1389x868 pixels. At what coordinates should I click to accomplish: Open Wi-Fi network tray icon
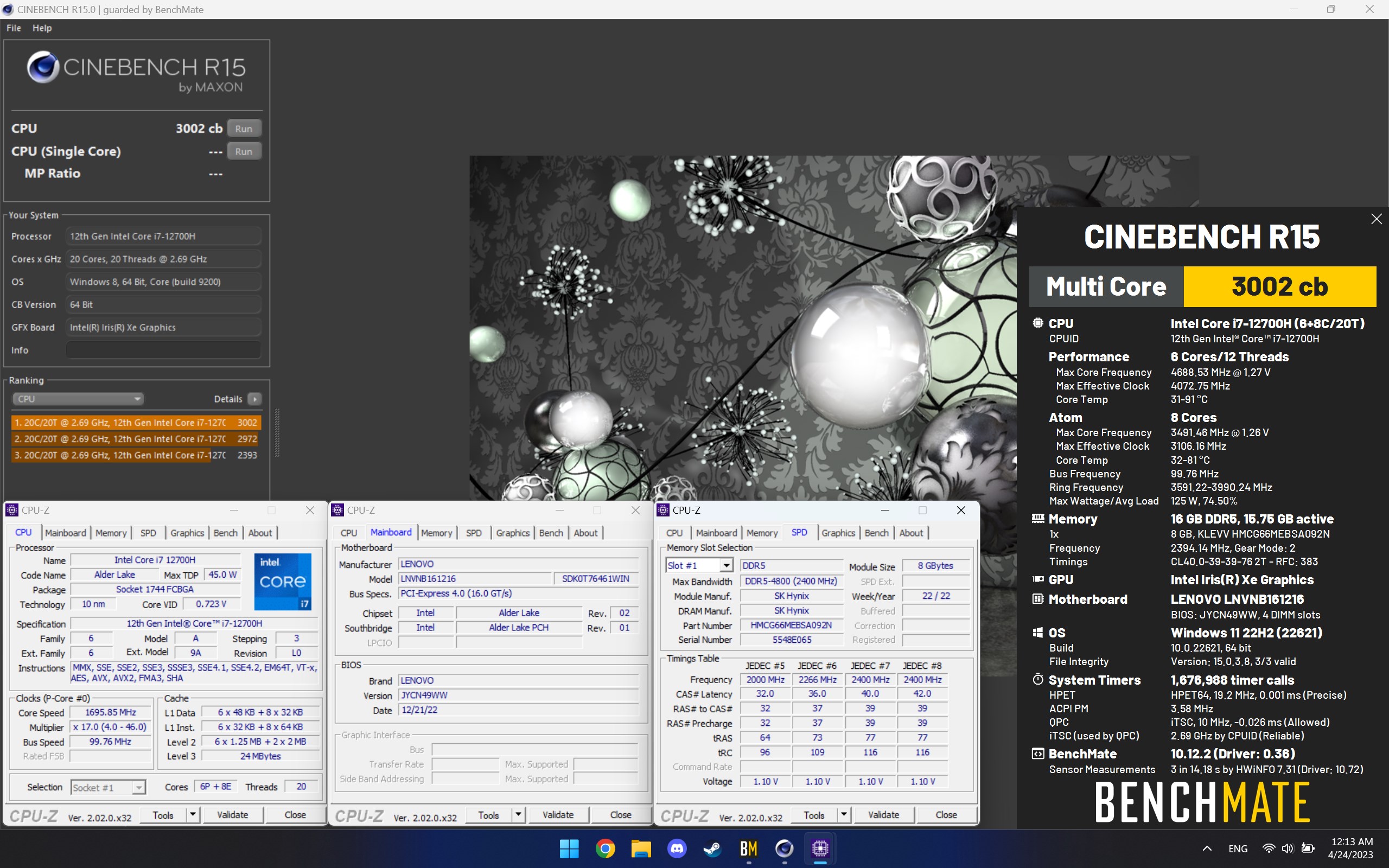tap(1269, 848)
